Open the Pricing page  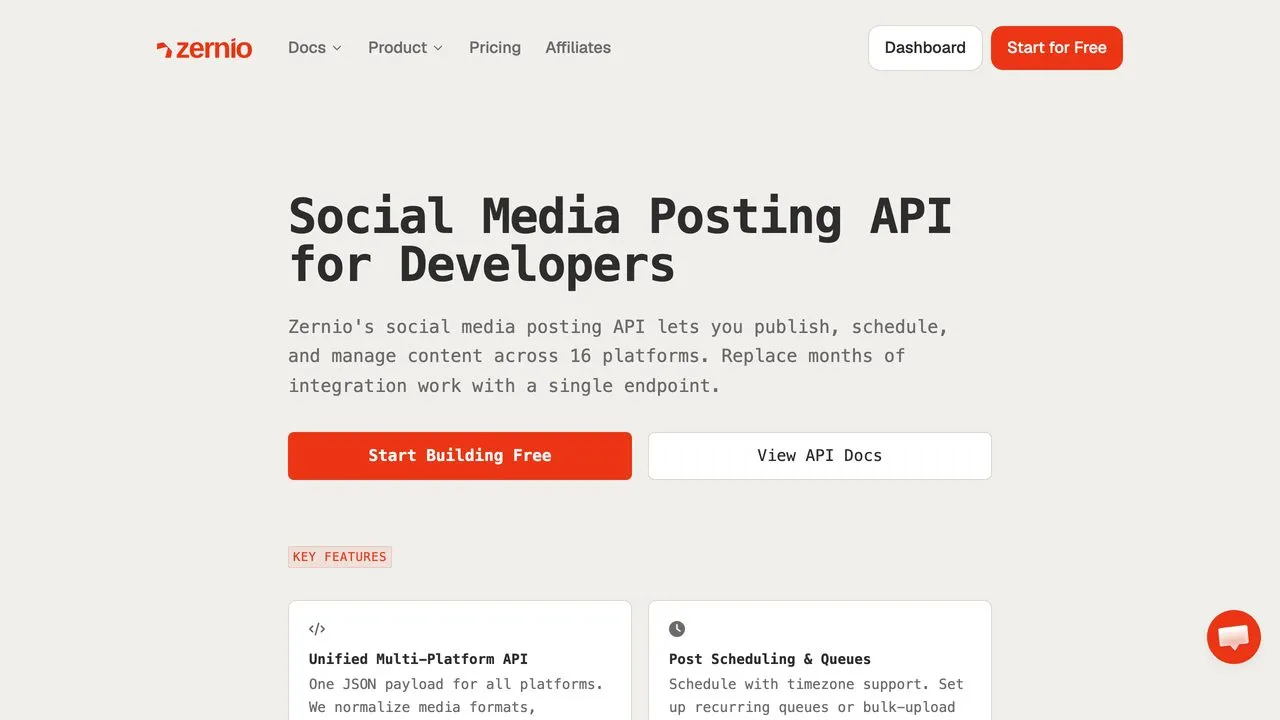pos(495,48)
